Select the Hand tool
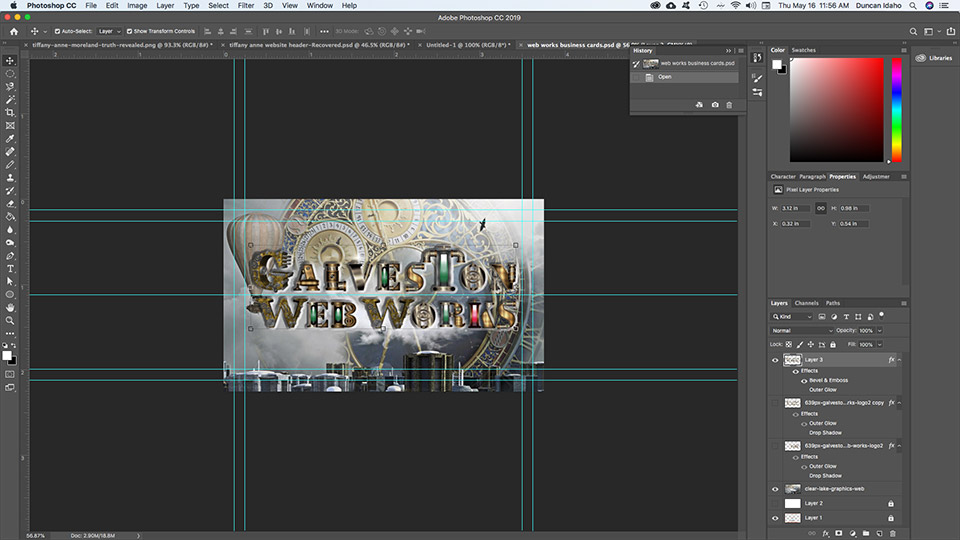Screen dimensions: 960x540 10,307
